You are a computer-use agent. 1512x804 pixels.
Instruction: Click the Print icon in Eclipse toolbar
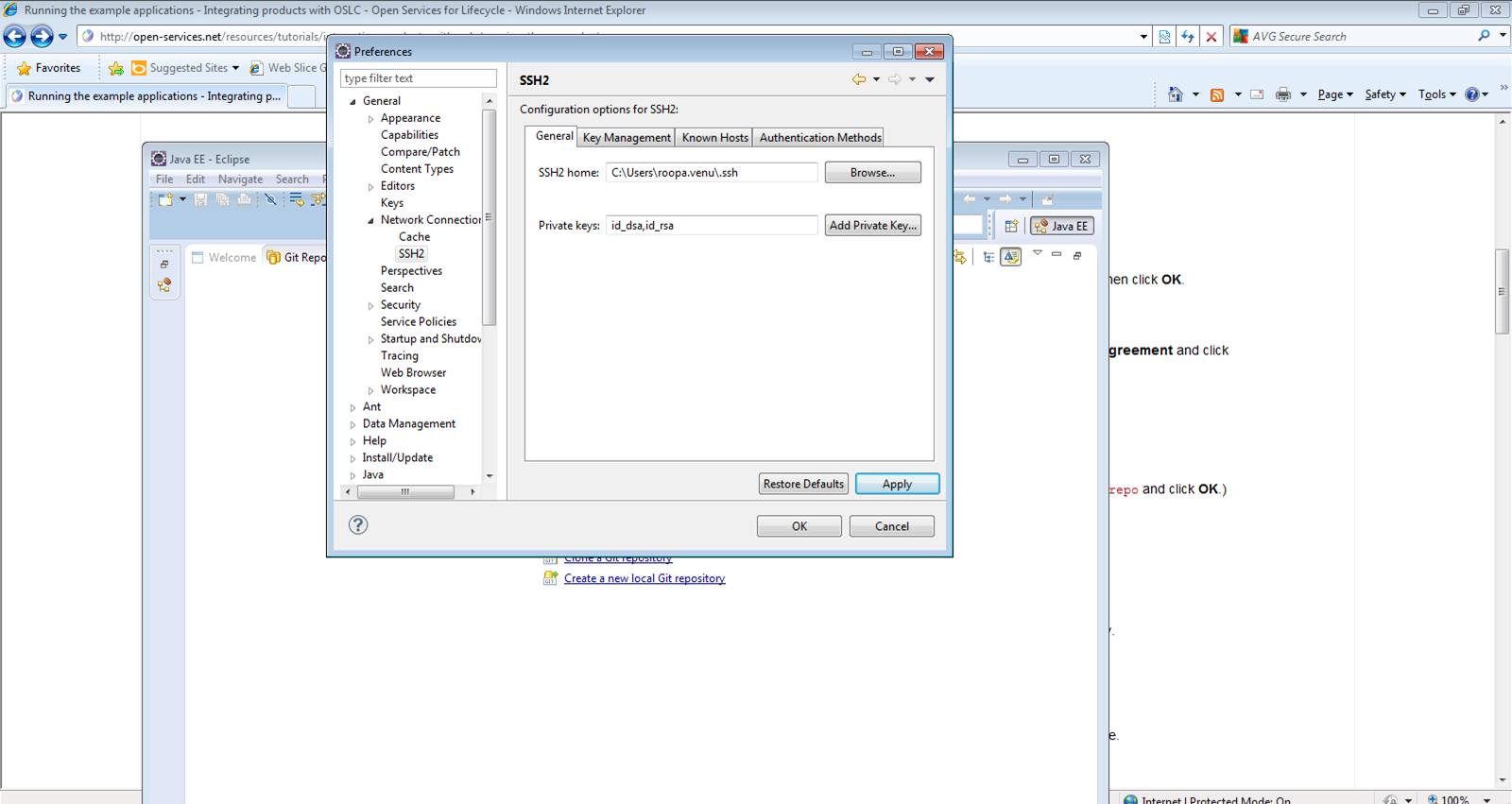244,199
